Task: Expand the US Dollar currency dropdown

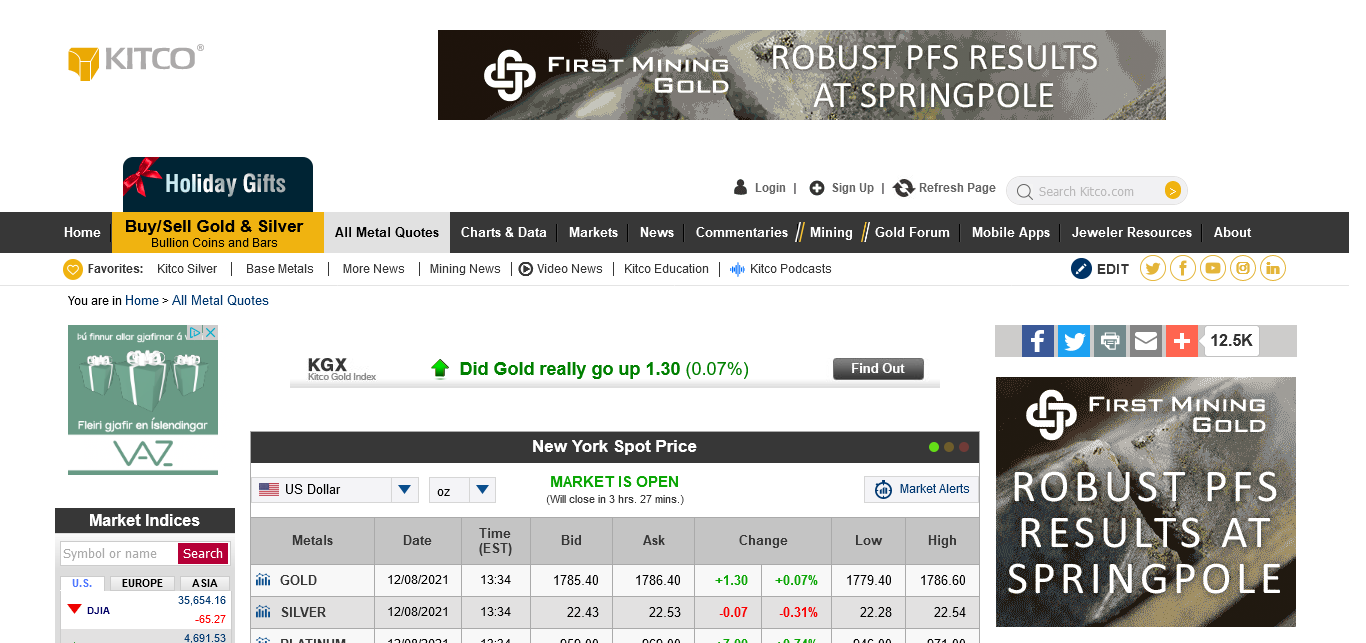Action: [404, 490]
